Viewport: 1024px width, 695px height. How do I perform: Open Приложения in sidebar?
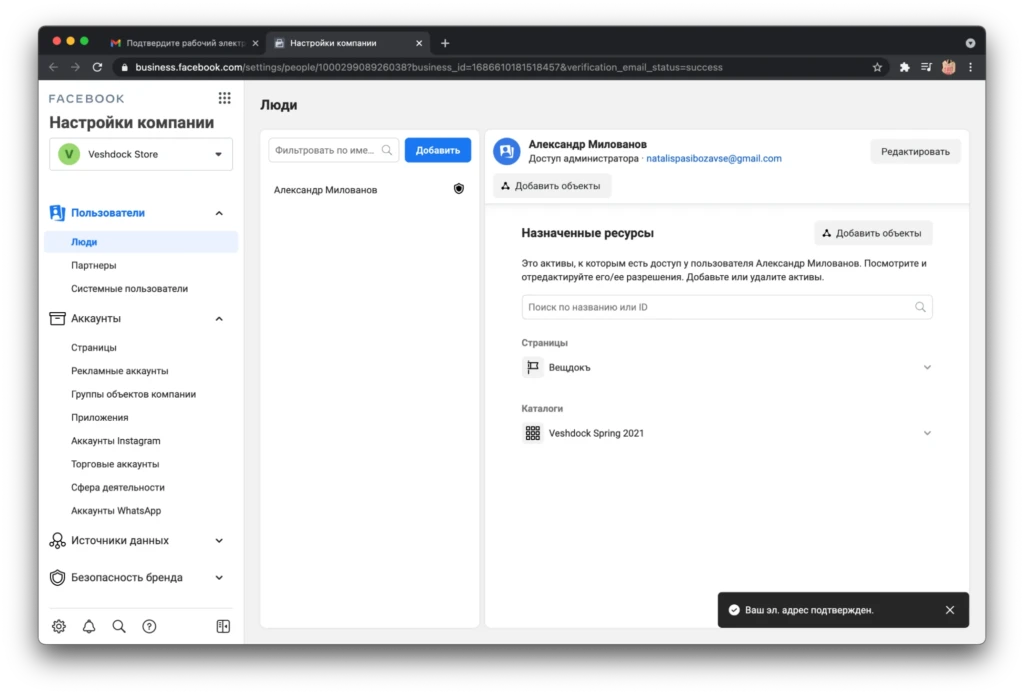click(x=99, y=417)
